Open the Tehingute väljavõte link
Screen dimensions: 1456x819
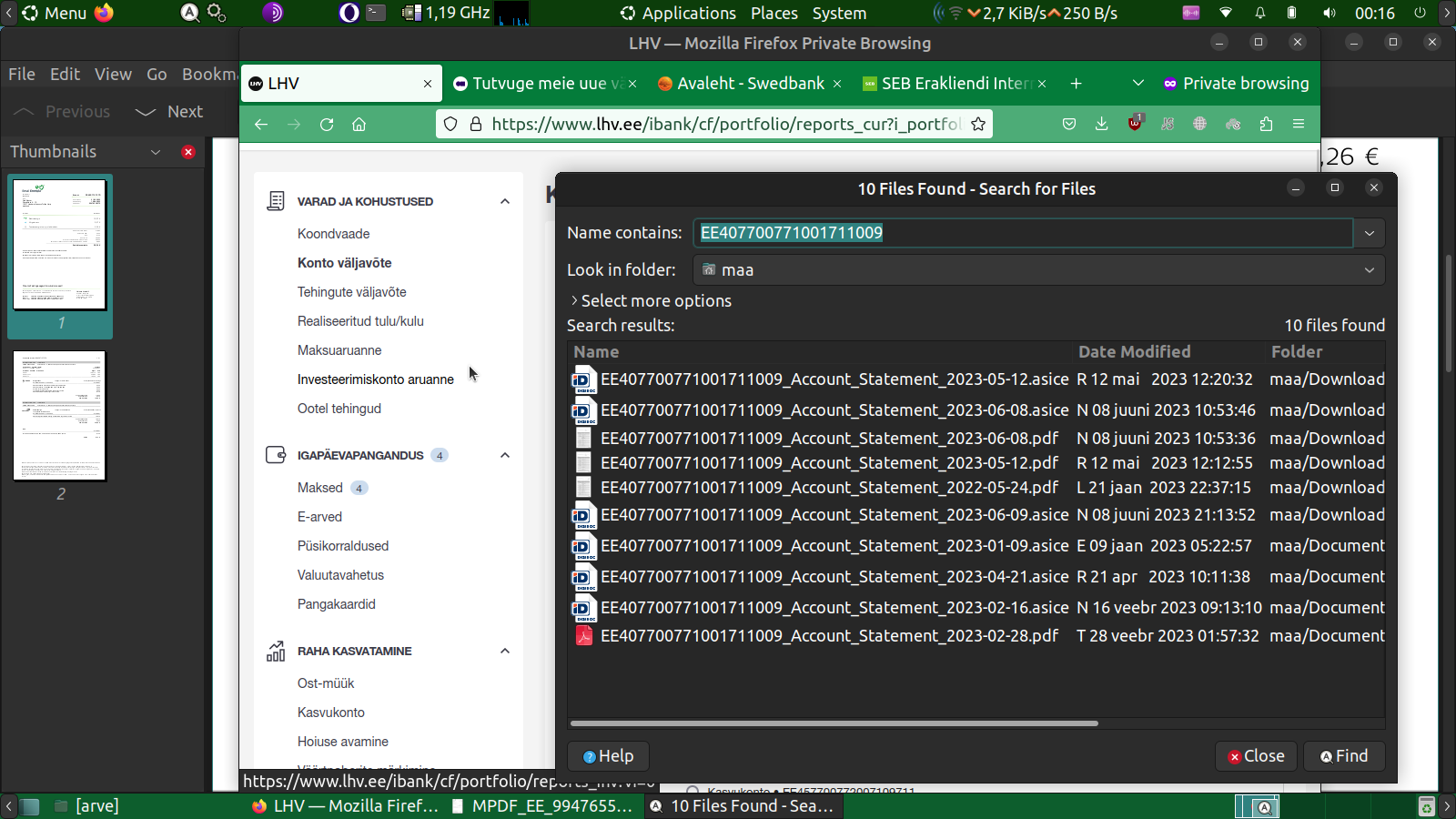click(x=351, y=292)
